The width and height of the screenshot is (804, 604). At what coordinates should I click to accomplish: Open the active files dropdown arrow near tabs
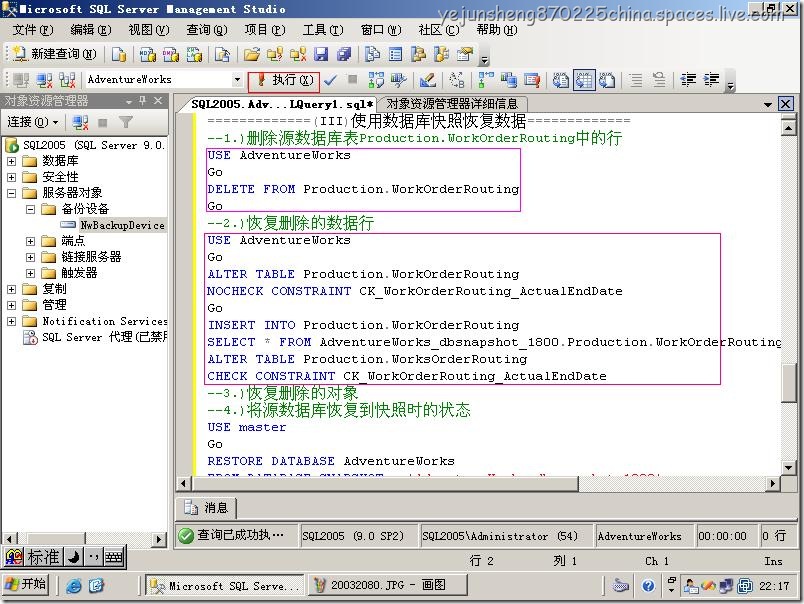pos(768,104)
